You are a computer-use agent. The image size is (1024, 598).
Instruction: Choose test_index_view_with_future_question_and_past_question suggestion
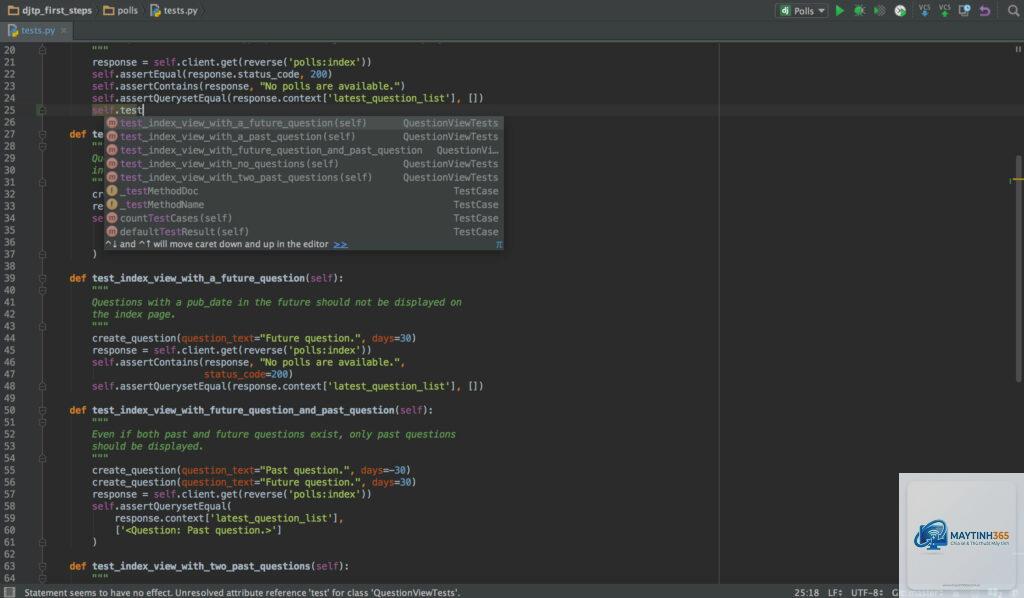(x=304, y=150)
